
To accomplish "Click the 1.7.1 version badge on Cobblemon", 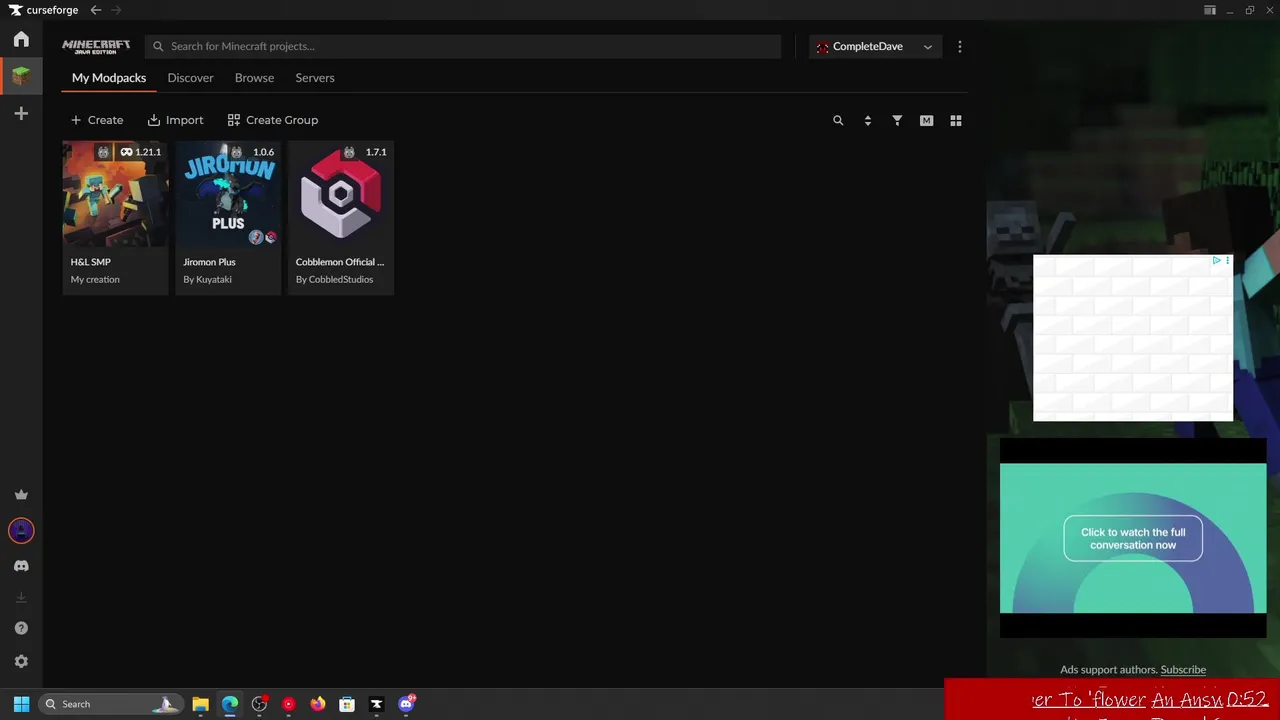I will coord(376,152).
